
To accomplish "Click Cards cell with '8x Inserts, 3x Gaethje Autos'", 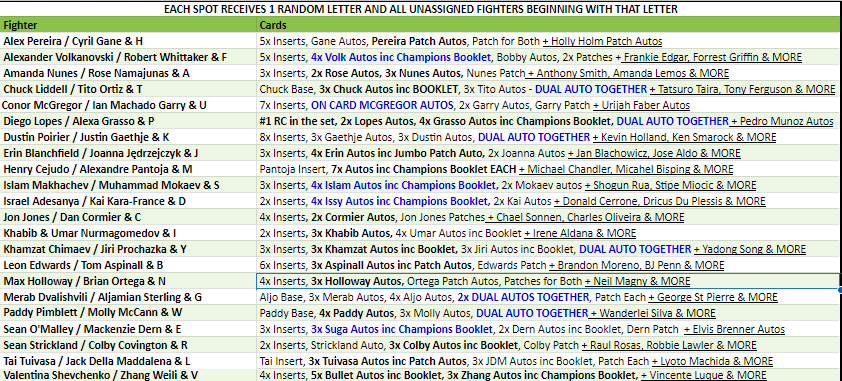I will (x=549, y=137).
